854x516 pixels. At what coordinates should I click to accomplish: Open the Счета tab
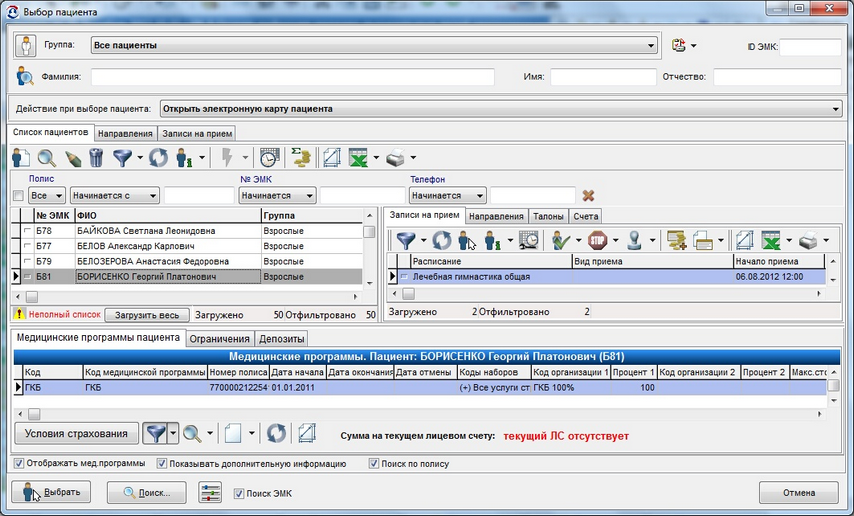coord(585,216)
